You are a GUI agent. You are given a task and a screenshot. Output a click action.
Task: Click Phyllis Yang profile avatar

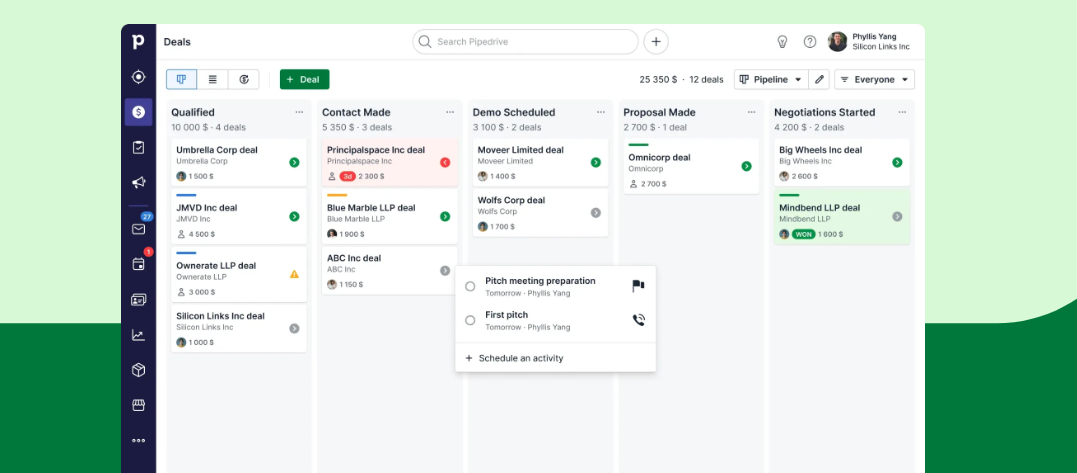(837, 42)
